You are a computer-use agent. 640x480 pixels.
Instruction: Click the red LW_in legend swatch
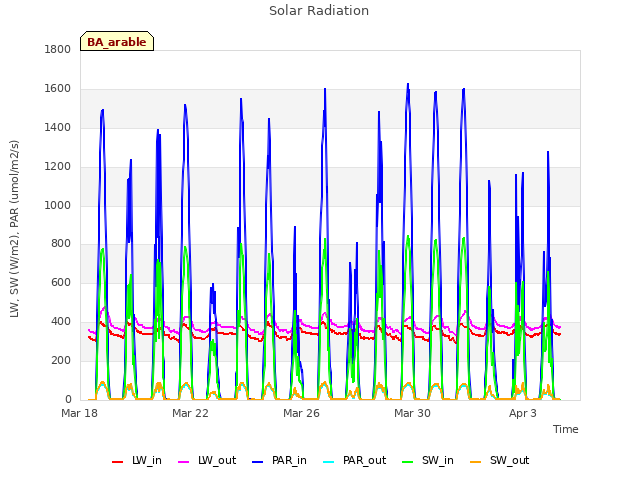(118, 462)
